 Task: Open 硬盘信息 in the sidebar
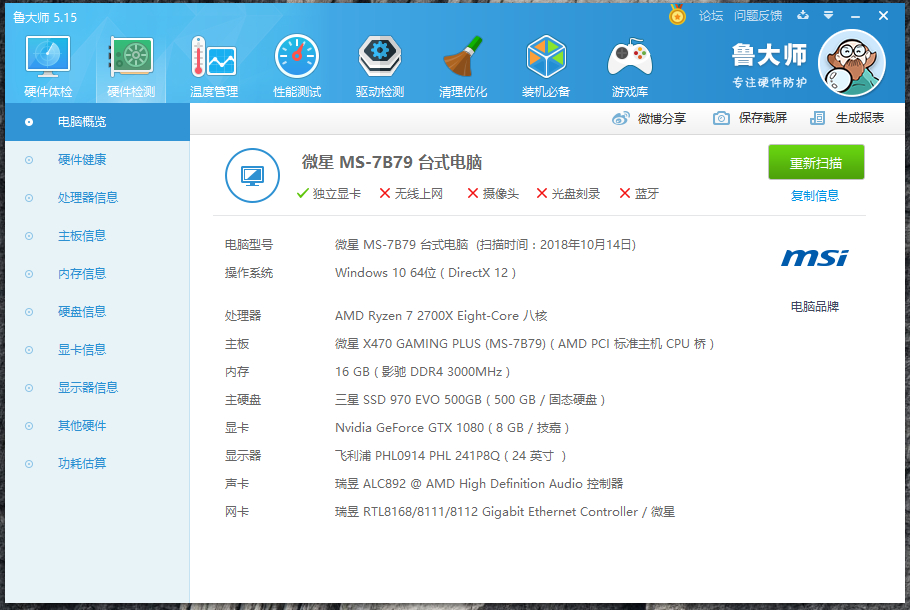point(98,312)
